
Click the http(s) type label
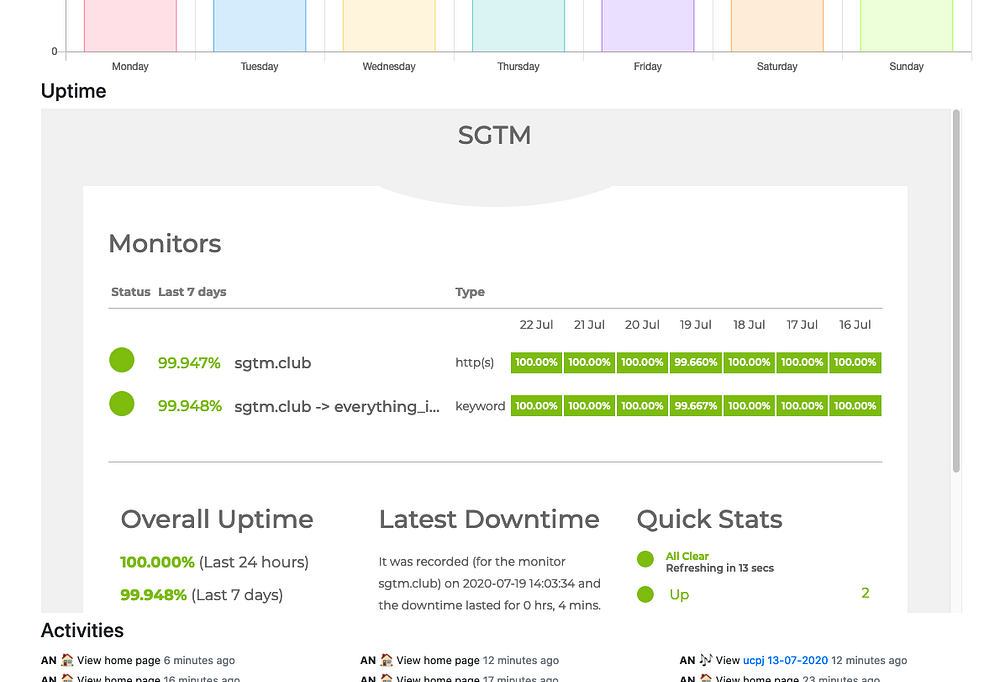474,363
